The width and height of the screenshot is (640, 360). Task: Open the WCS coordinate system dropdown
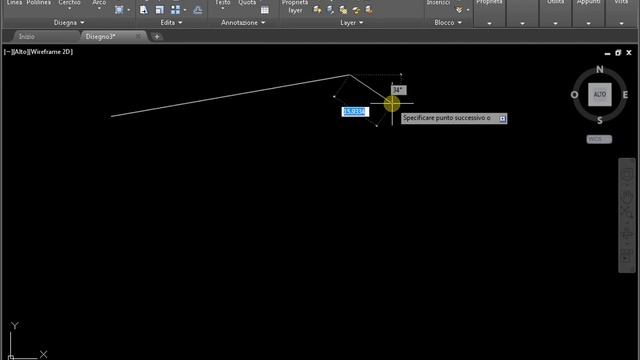[599, 139]
